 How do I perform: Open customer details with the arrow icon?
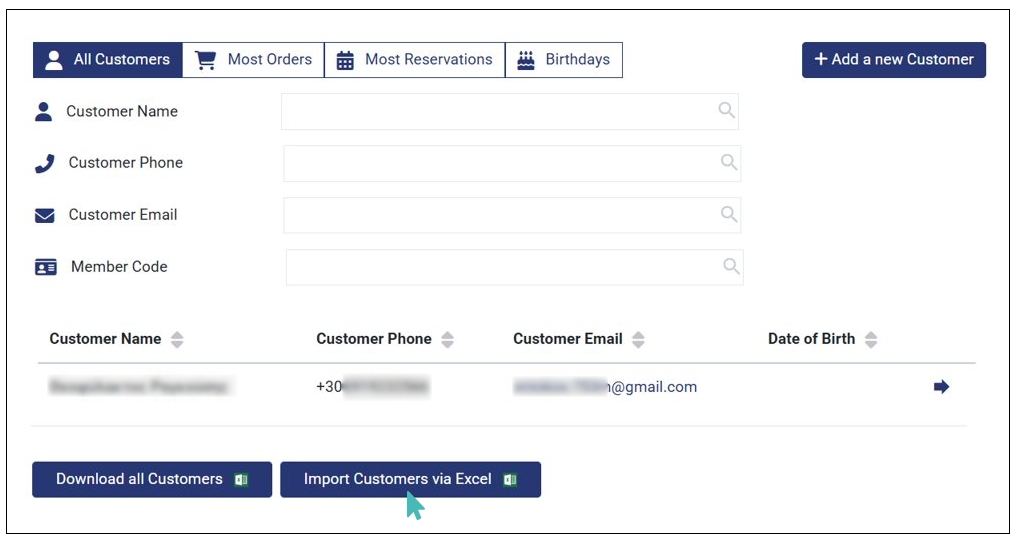[941, 387]
